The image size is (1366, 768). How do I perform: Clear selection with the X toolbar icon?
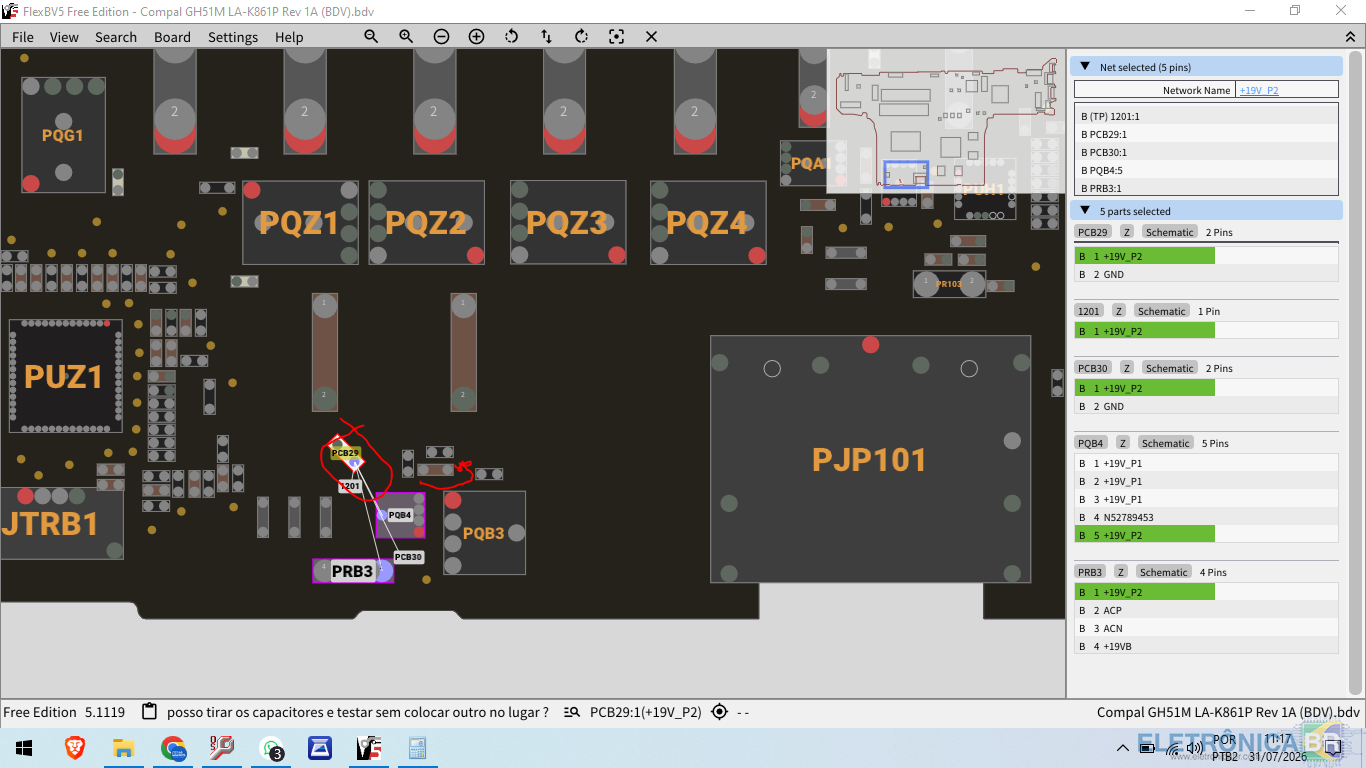tap(651, 36)
